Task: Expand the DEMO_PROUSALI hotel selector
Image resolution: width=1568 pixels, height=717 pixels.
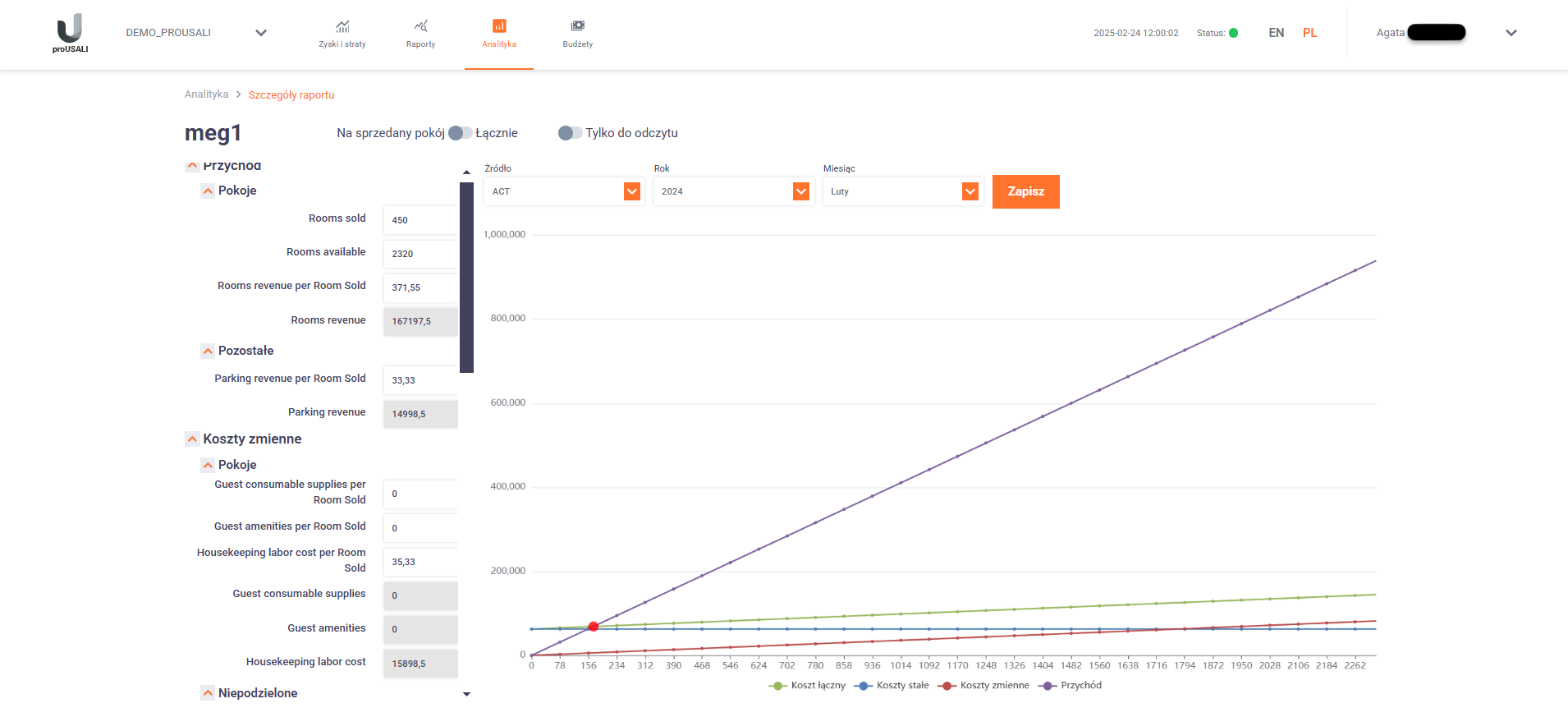Action: 261,33
